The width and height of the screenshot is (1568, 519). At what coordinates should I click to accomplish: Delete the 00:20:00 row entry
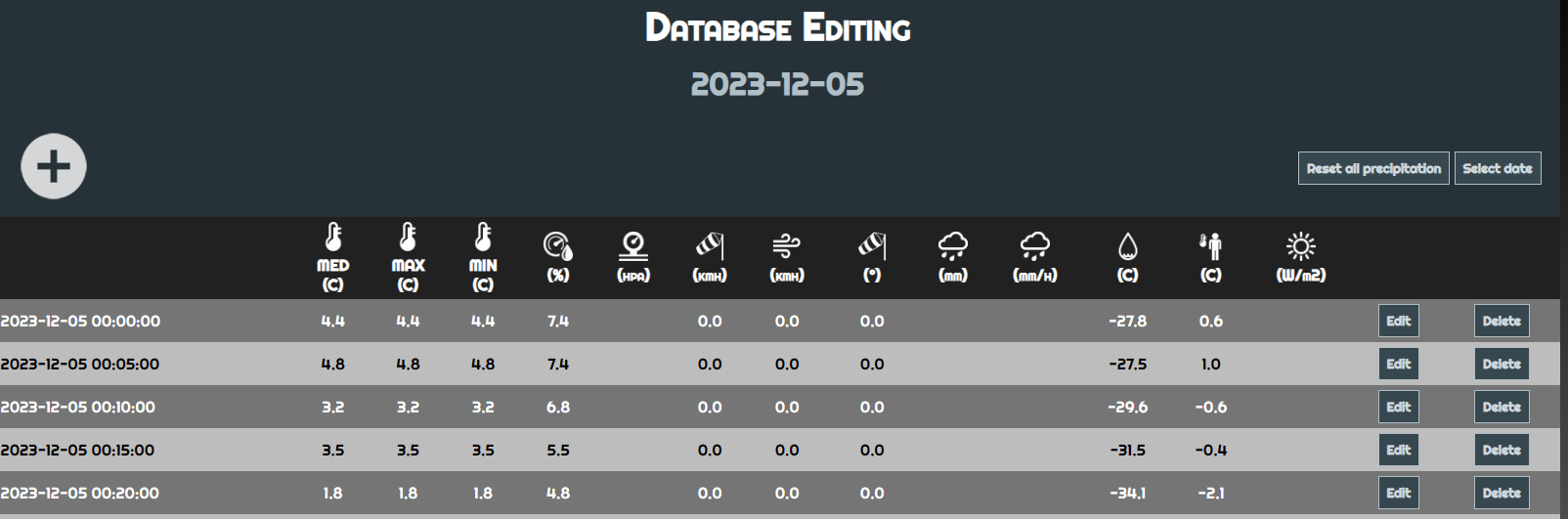(1502, 493)
